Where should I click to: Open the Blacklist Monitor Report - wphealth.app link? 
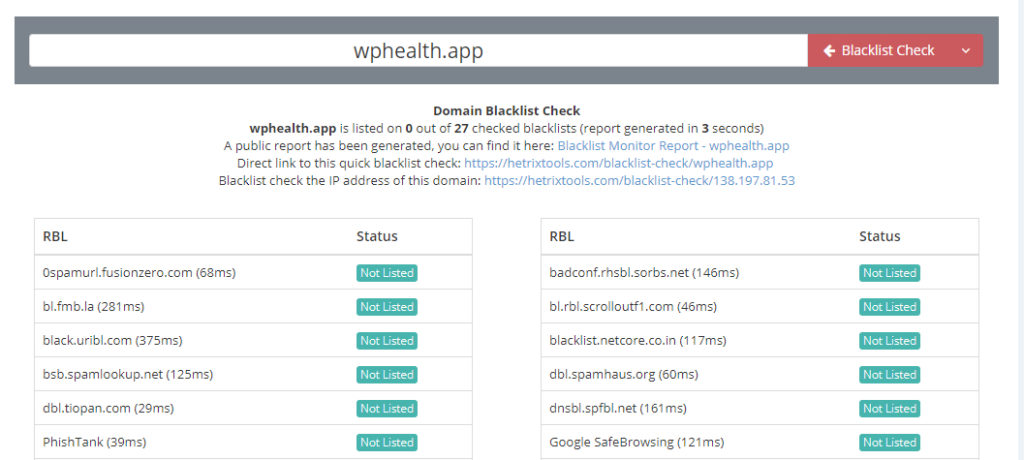click(673, 146)
